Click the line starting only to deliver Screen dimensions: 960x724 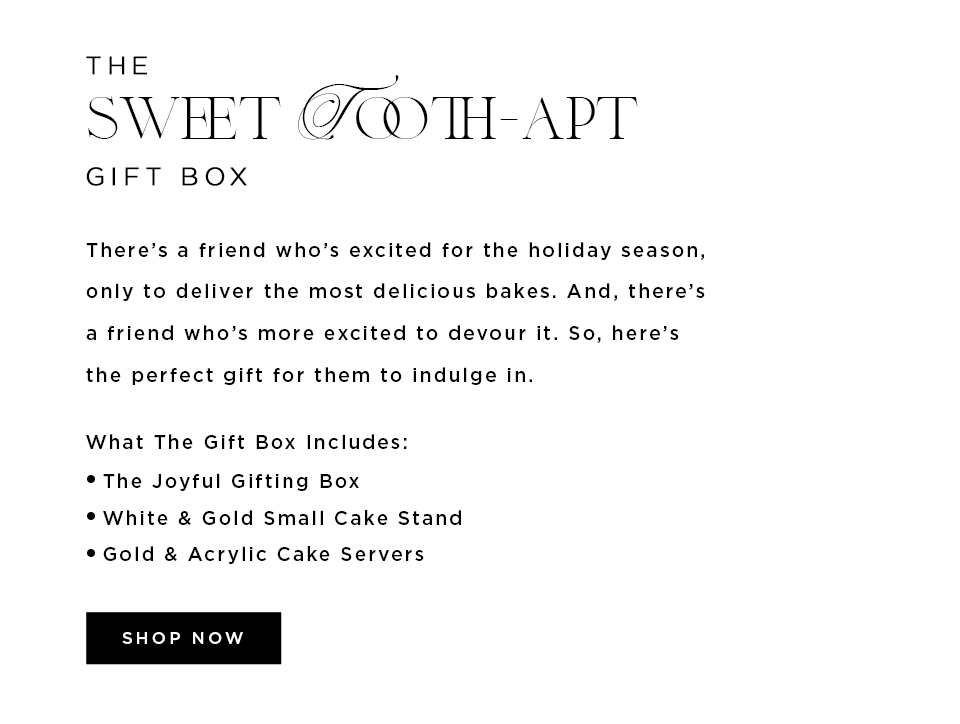pyautogui.click(x=396, y=291)
